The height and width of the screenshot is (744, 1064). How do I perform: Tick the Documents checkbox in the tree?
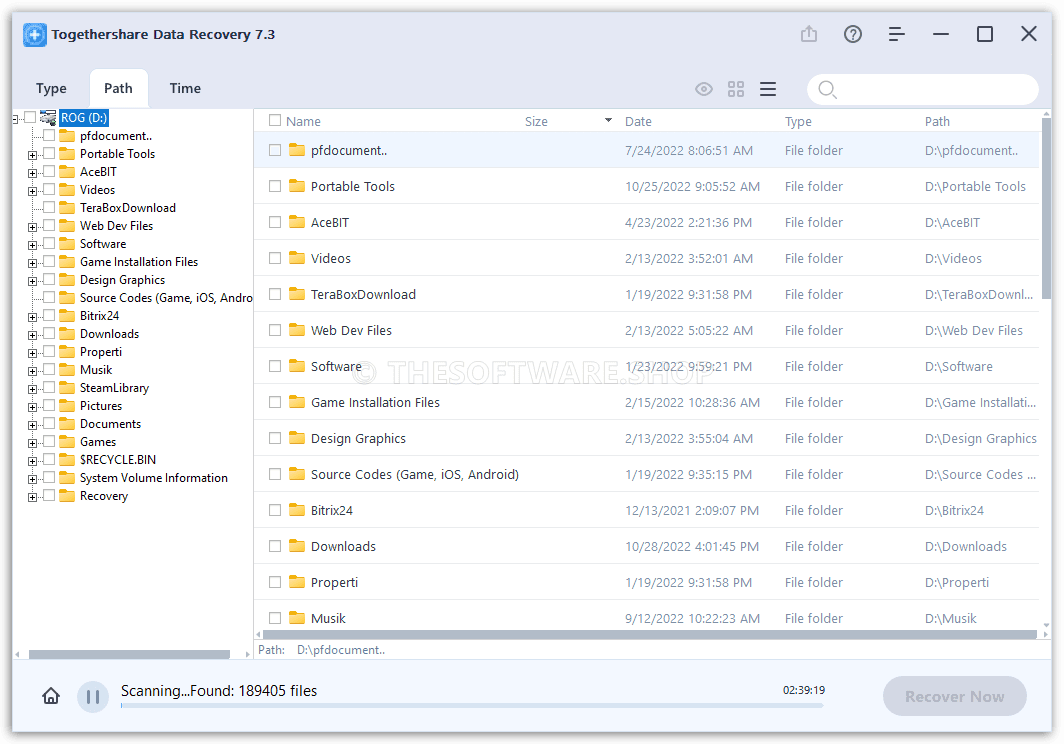49,423
